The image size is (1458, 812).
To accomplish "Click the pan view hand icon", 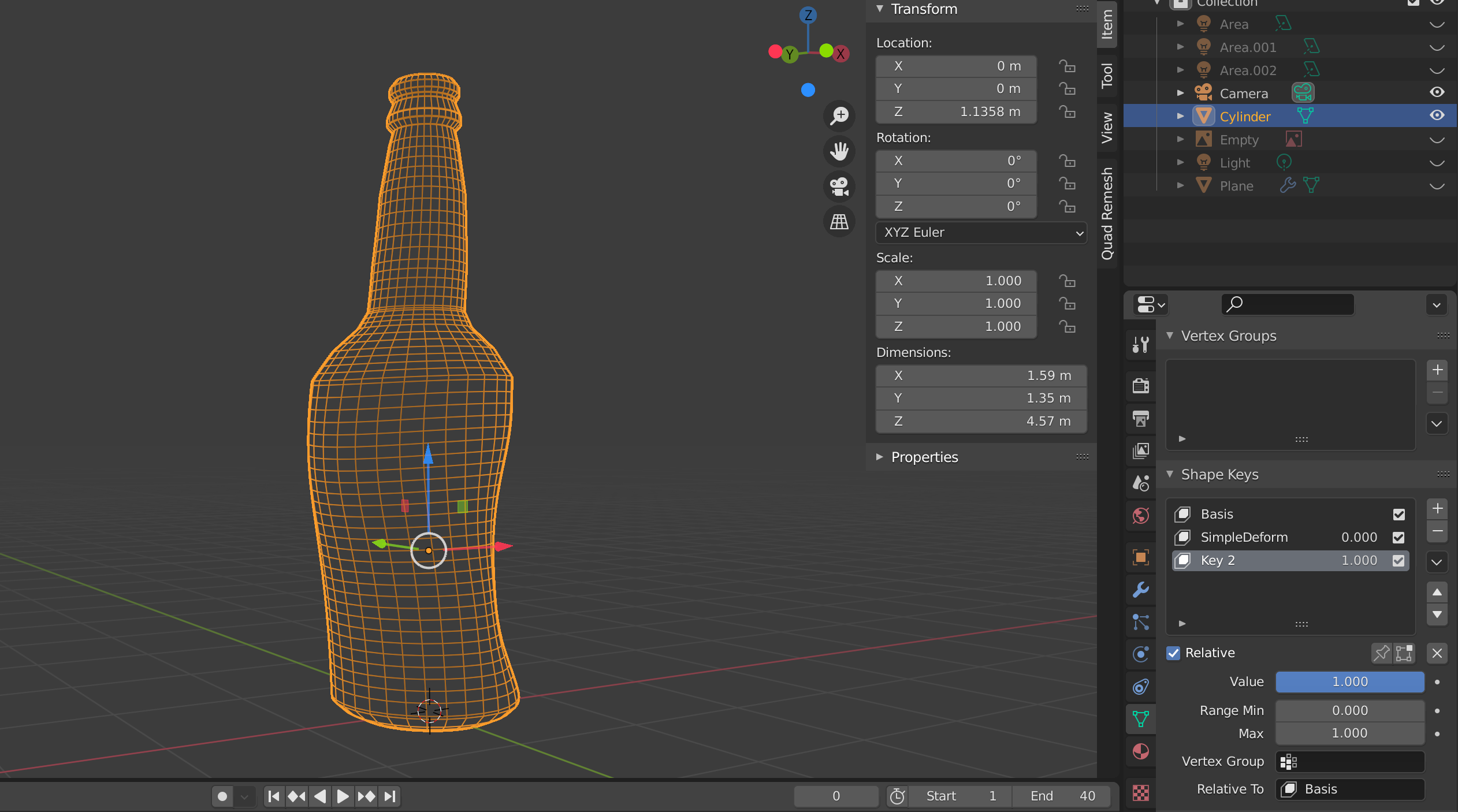I will (839, 151).
